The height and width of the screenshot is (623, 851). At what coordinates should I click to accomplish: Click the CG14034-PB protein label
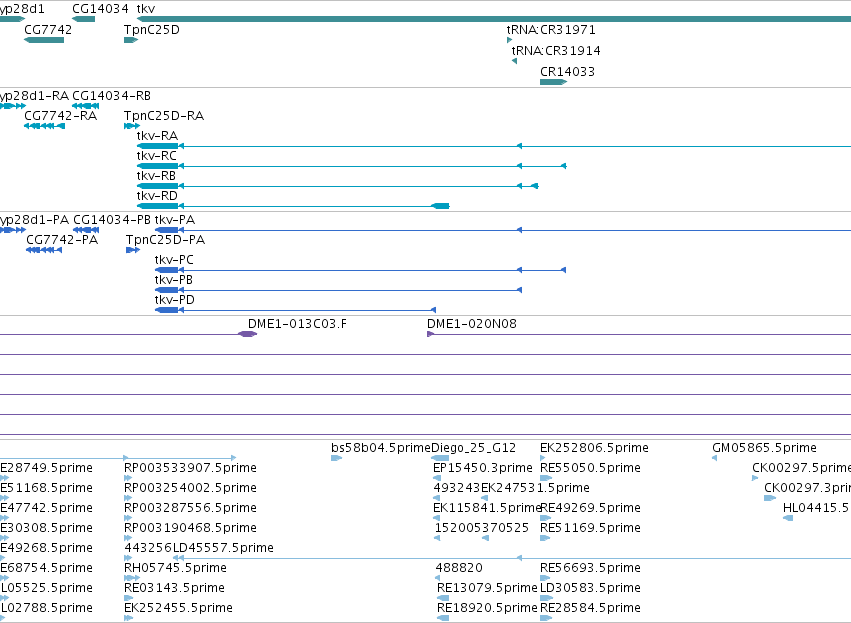[x=112, y=220]
